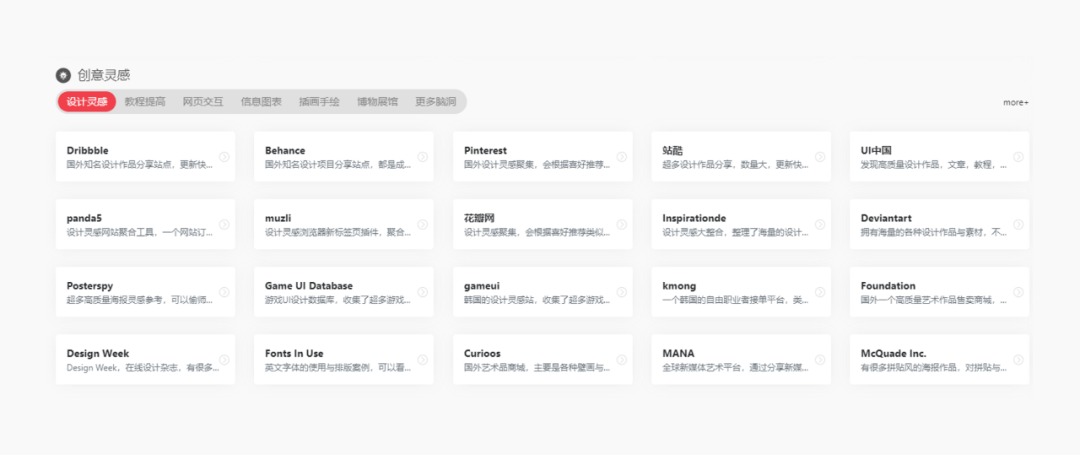Click the arrow icon on Game UI Database card
Screen dimensions: 1080x455
[422, 292]
